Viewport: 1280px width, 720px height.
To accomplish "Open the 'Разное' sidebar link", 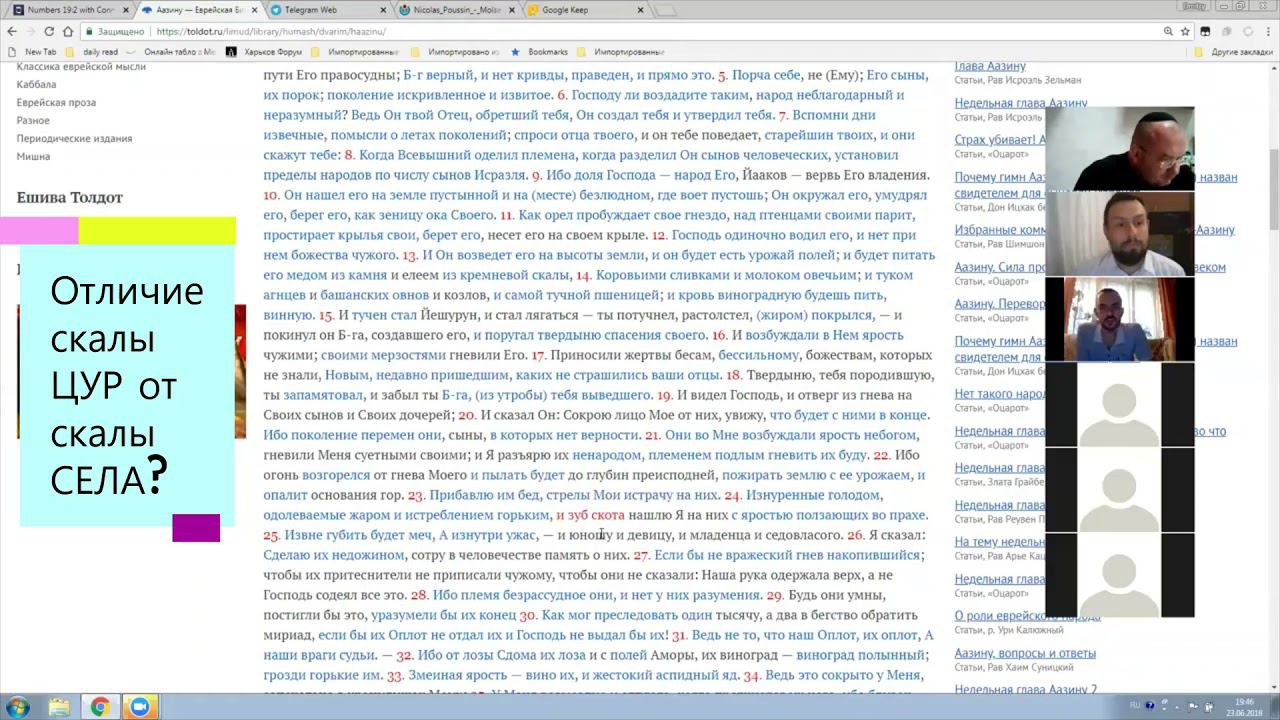I will click(33, 120).
